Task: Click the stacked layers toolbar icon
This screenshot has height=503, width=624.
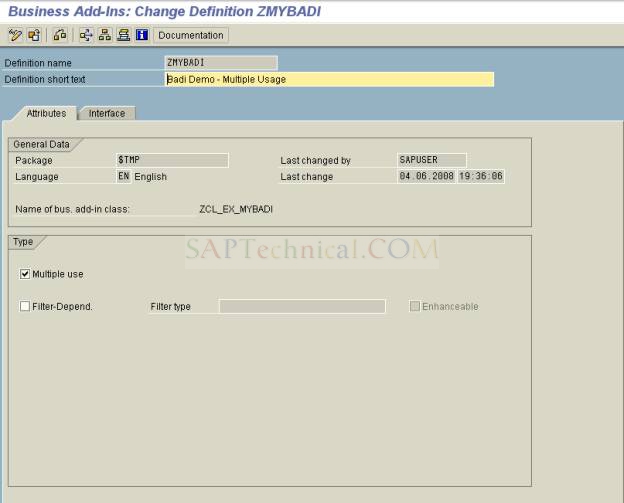Action: [x=123, y=35]
